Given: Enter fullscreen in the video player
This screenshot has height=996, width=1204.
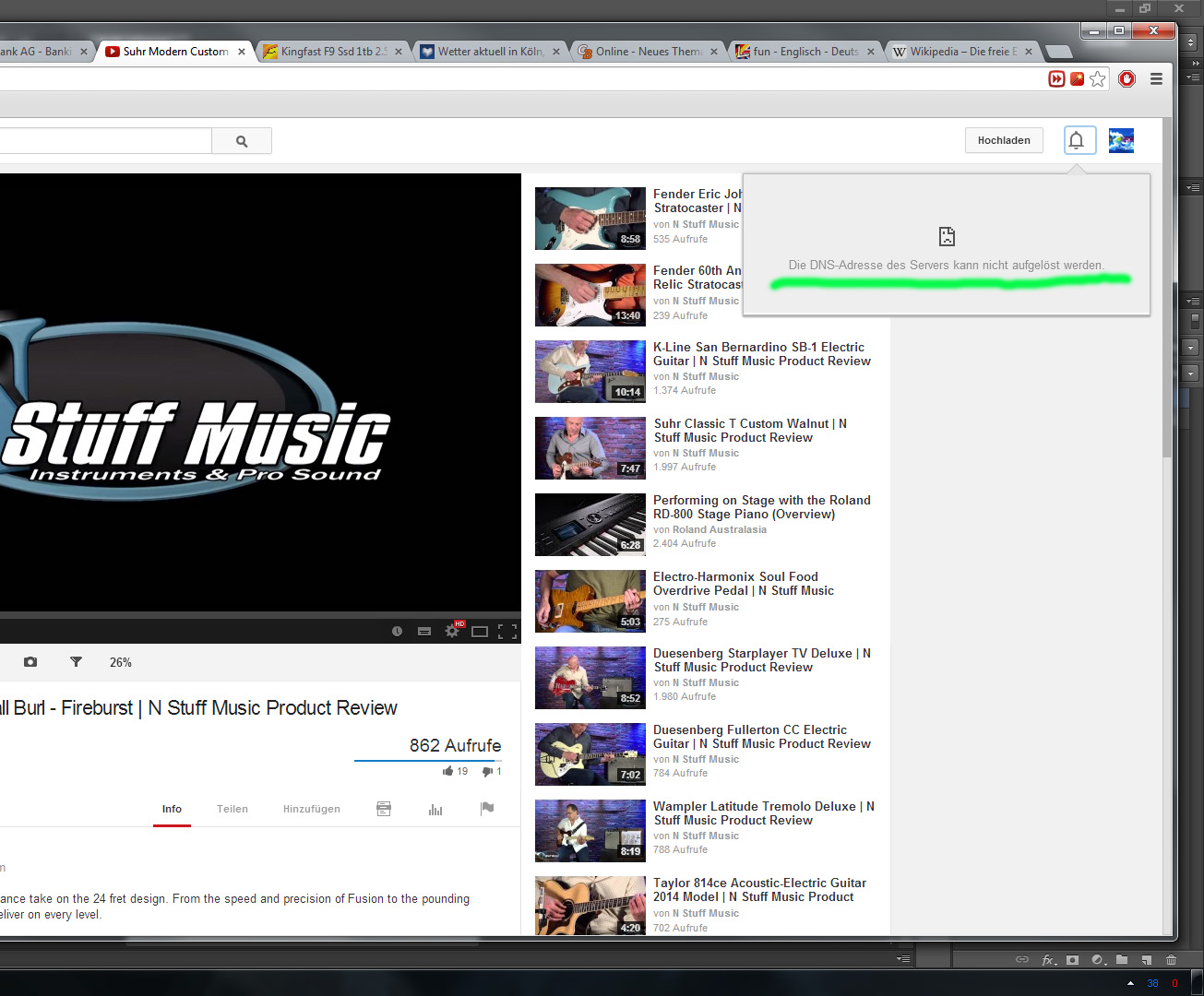Looking at the screenshot, I should click(x=507, y=632).
